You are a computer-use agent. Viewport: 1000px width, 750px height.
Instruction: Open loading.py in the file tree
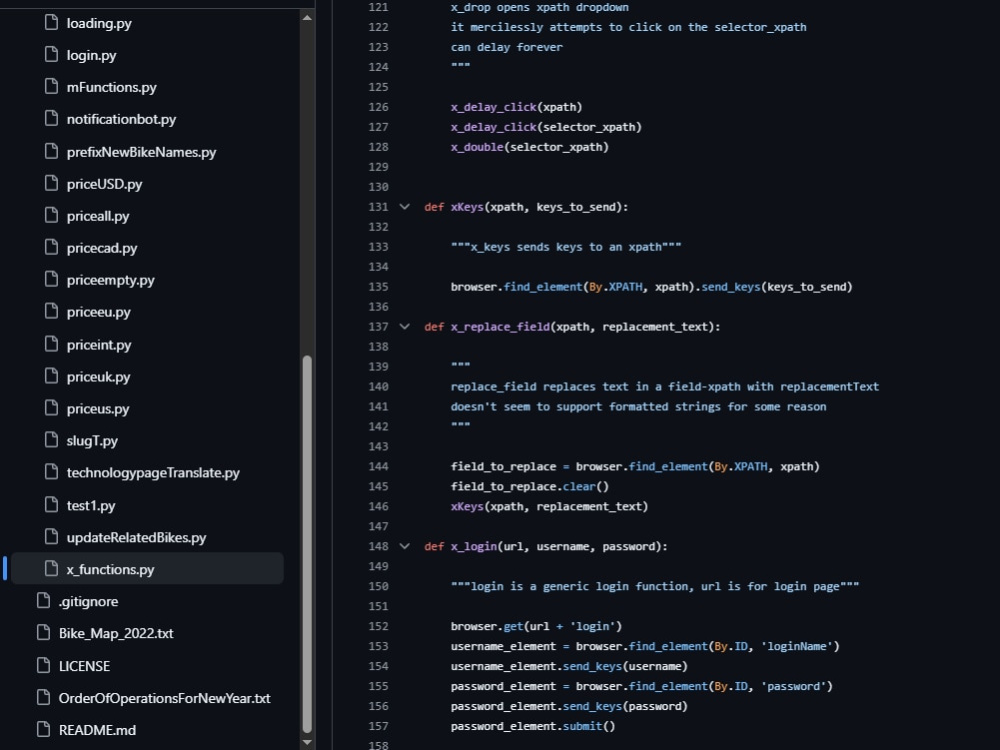point(99,23)
